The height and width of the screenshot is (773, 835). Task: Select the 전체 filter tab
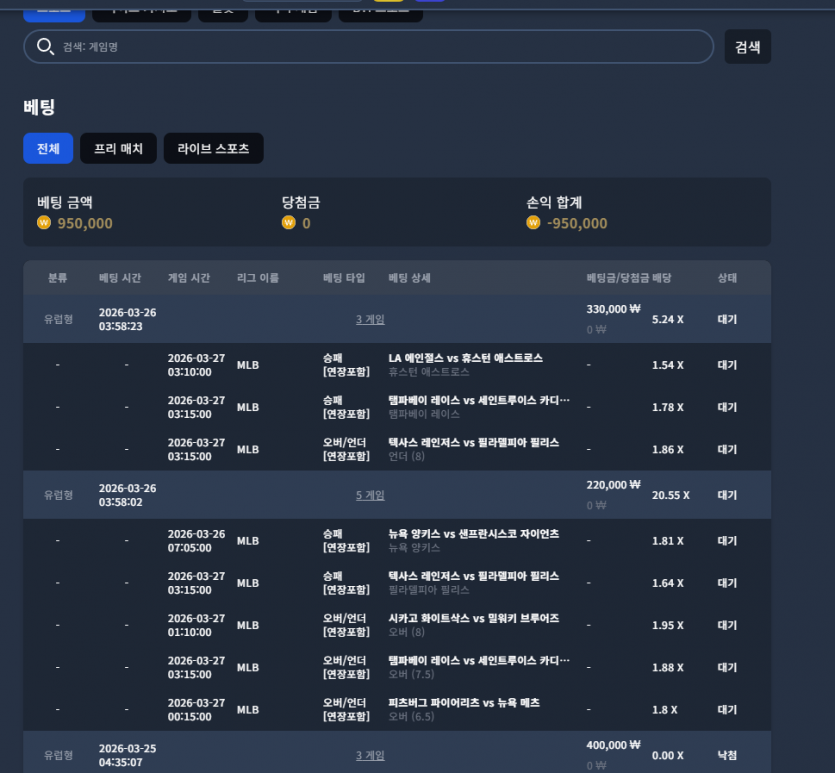48,149
